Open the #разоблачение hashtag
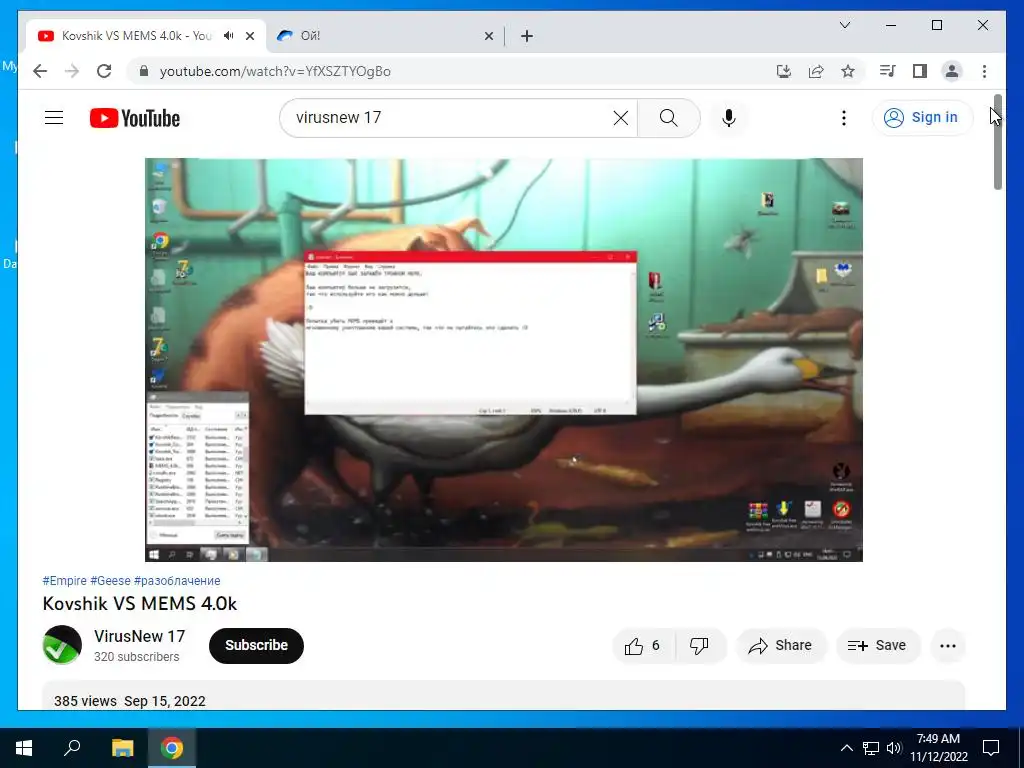The image size is (1024, 768). pyautogui.click(x=177, y=581)
